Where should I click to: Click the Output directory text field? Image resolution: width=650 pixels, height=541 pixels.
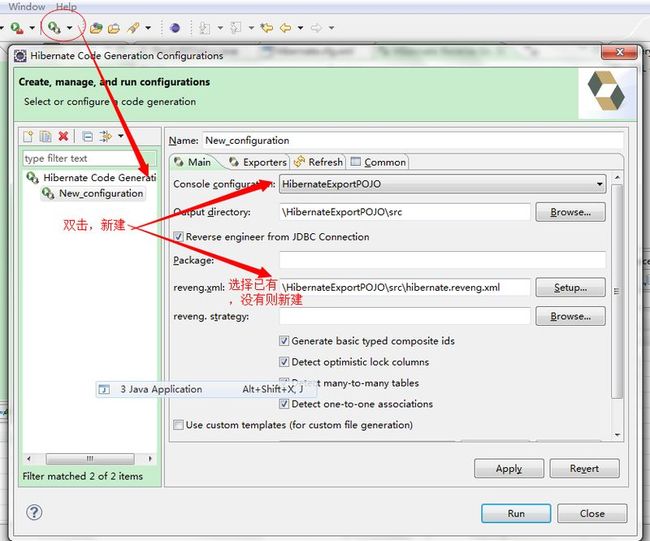tap(405, 212)
